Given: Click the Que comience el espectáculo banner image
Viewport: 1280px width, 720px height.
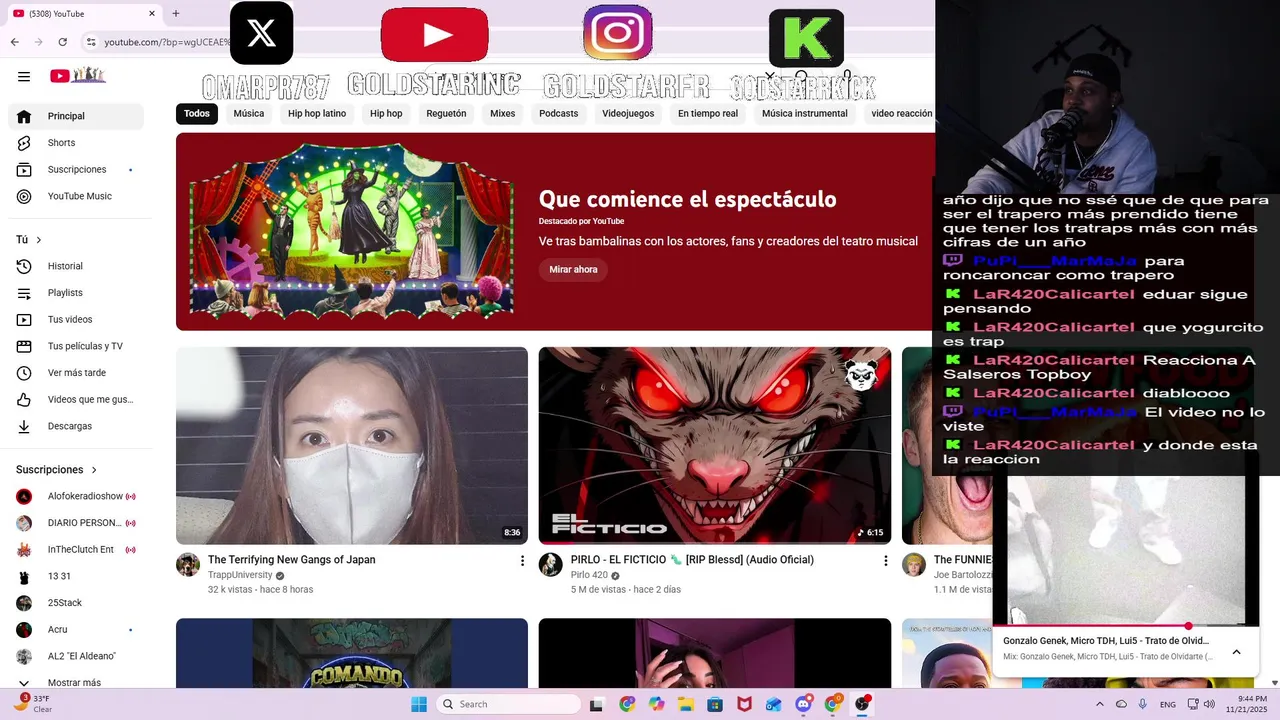Looking at the screenshot, I should point(351,231).
